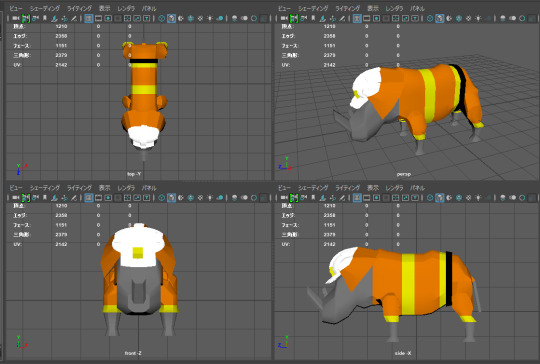Click Grease Pencil icon in front-Z panel
The height and width of the screenshot is (364, 540).
[74, 198]
